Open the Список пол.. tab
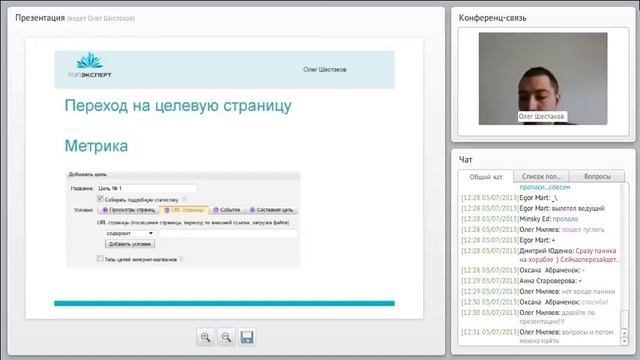This screenshot has width=640, height=360. (x=541, y=176)
